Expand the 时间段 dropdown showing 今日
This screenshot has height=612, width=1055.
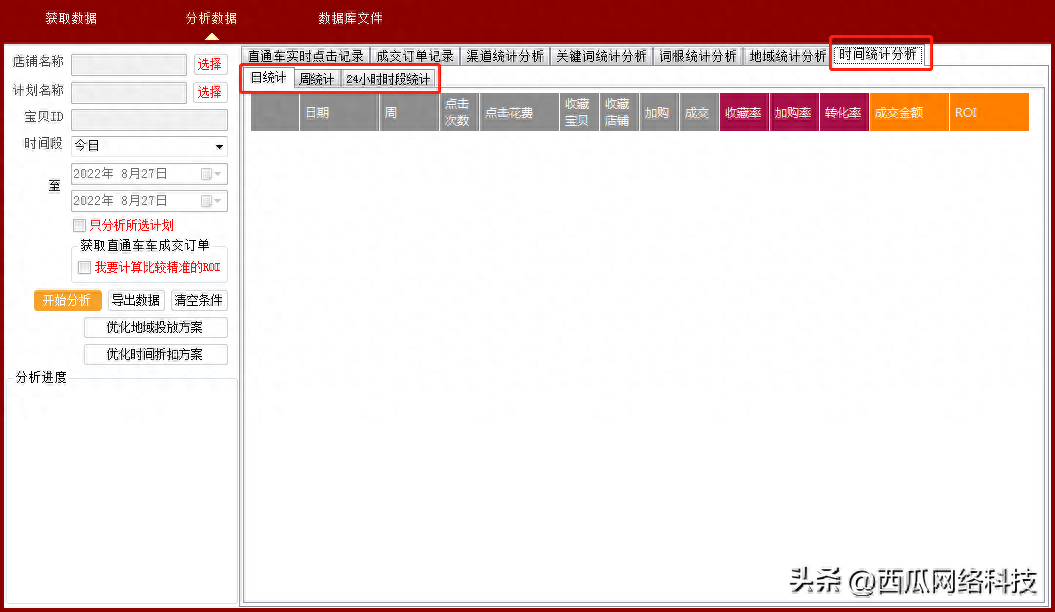coord(219,147)
